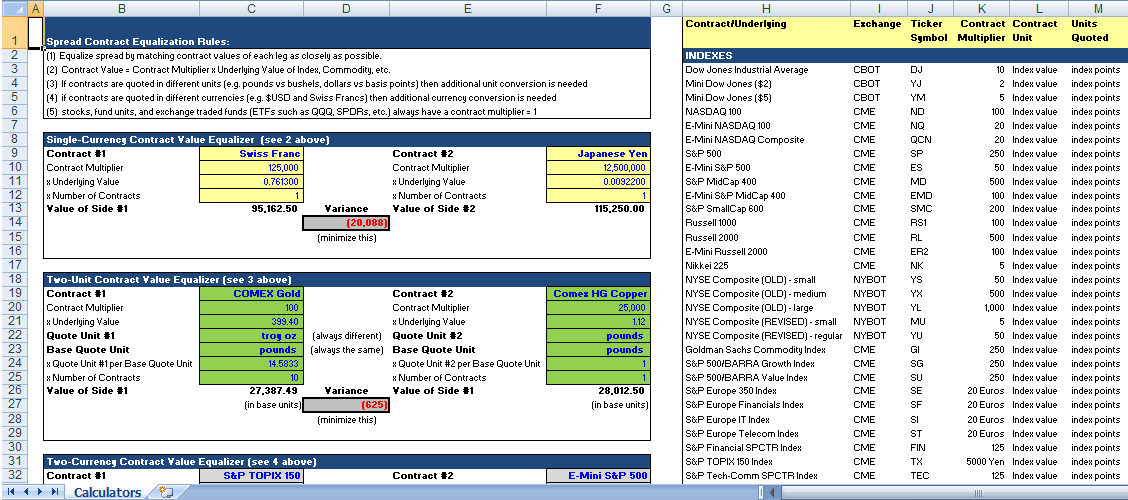Select ticker symbol ER2
1128x500 pixels.
918,252
